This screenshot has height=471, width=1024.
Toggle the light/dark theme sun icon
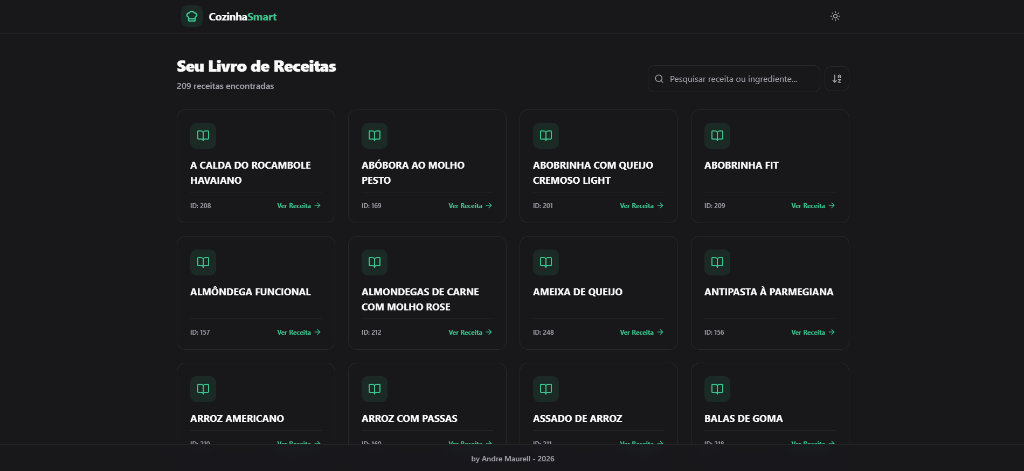[835, 16]
